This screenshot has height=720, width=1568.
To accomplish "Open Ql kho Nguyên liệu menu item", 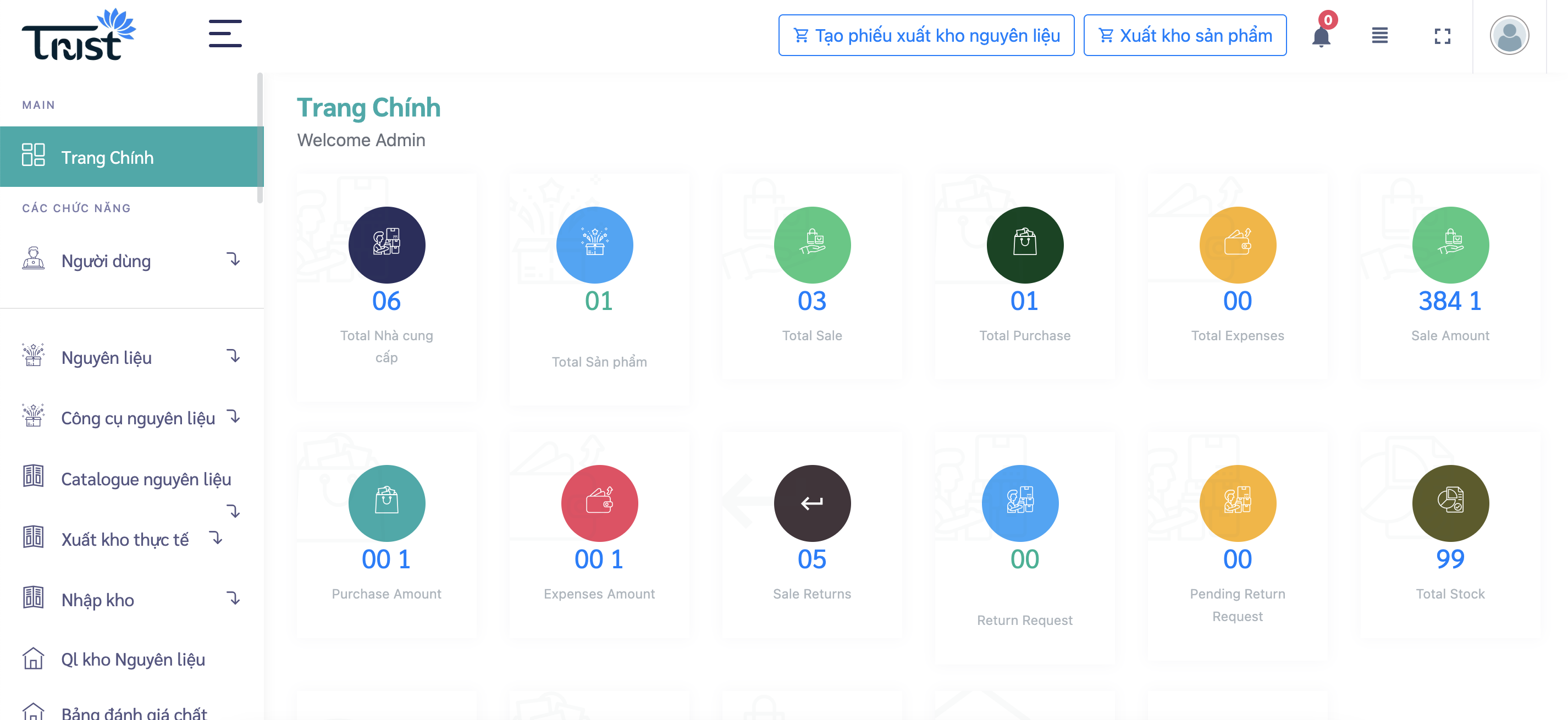I will point(131,659).
